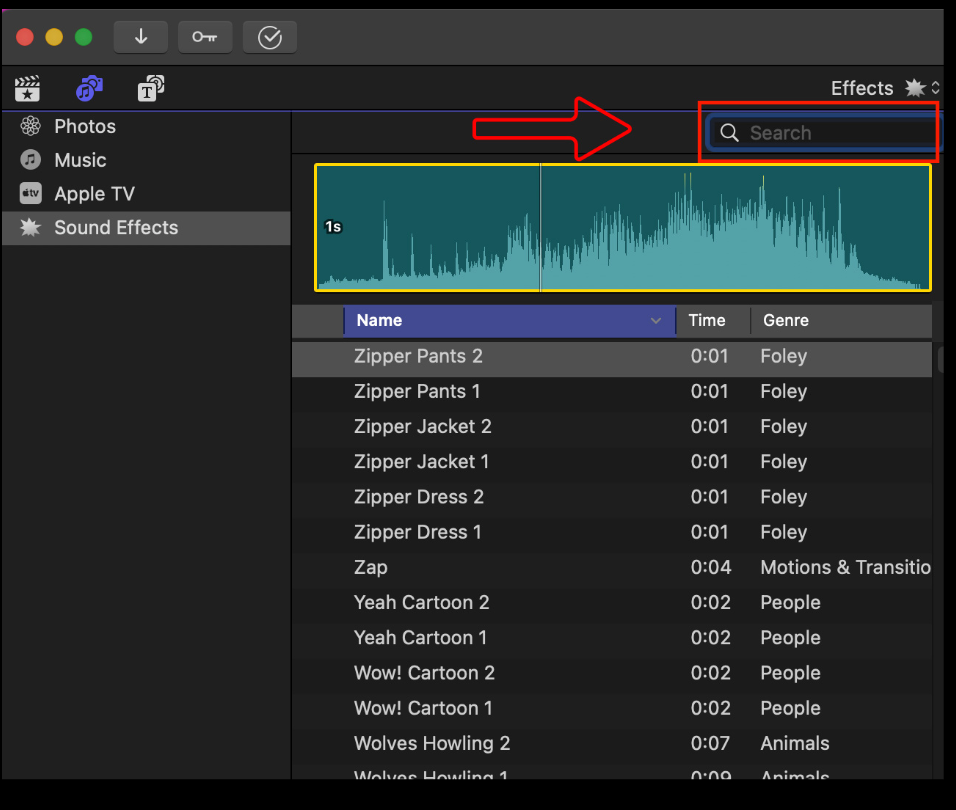Click the Sound Effects starburst icon
Viewport: 956px width, 810px height.
pos(30,227)
